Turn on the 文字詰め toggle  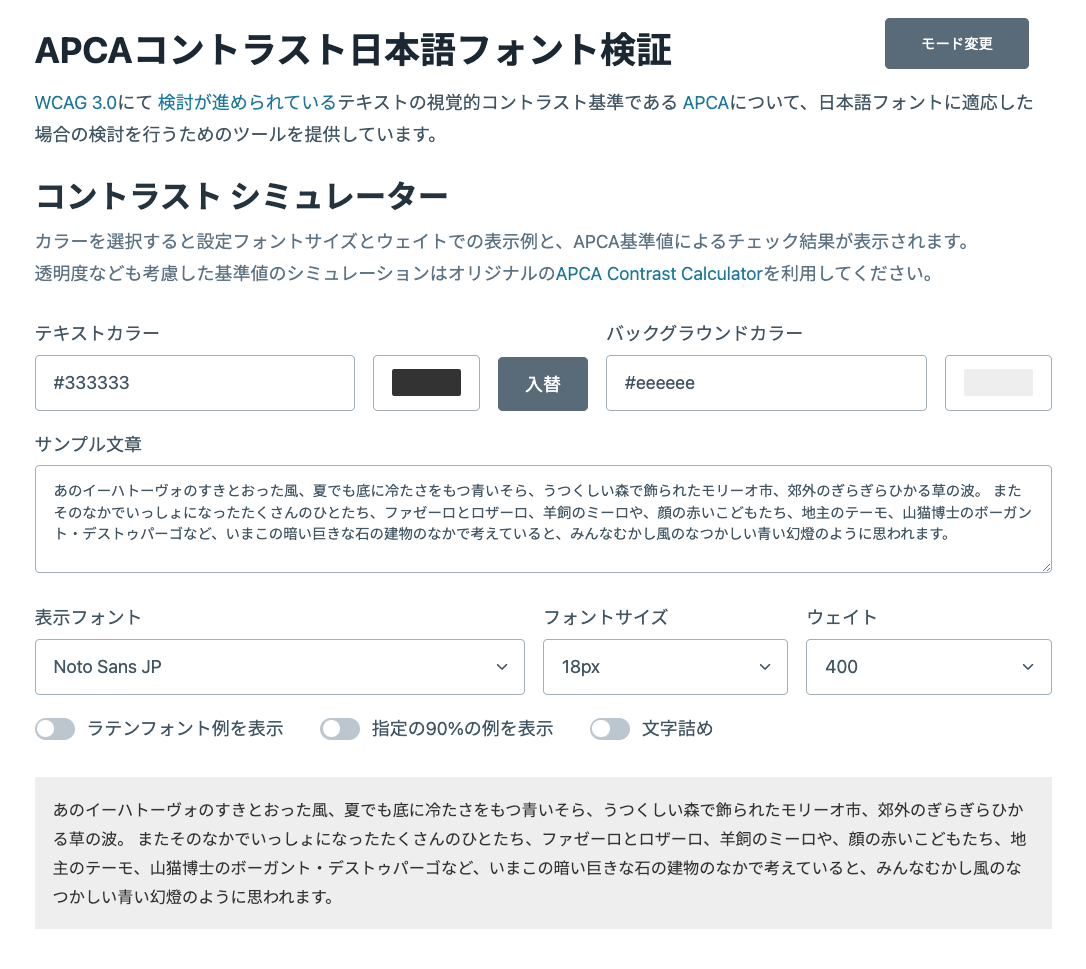click(610, 729)
